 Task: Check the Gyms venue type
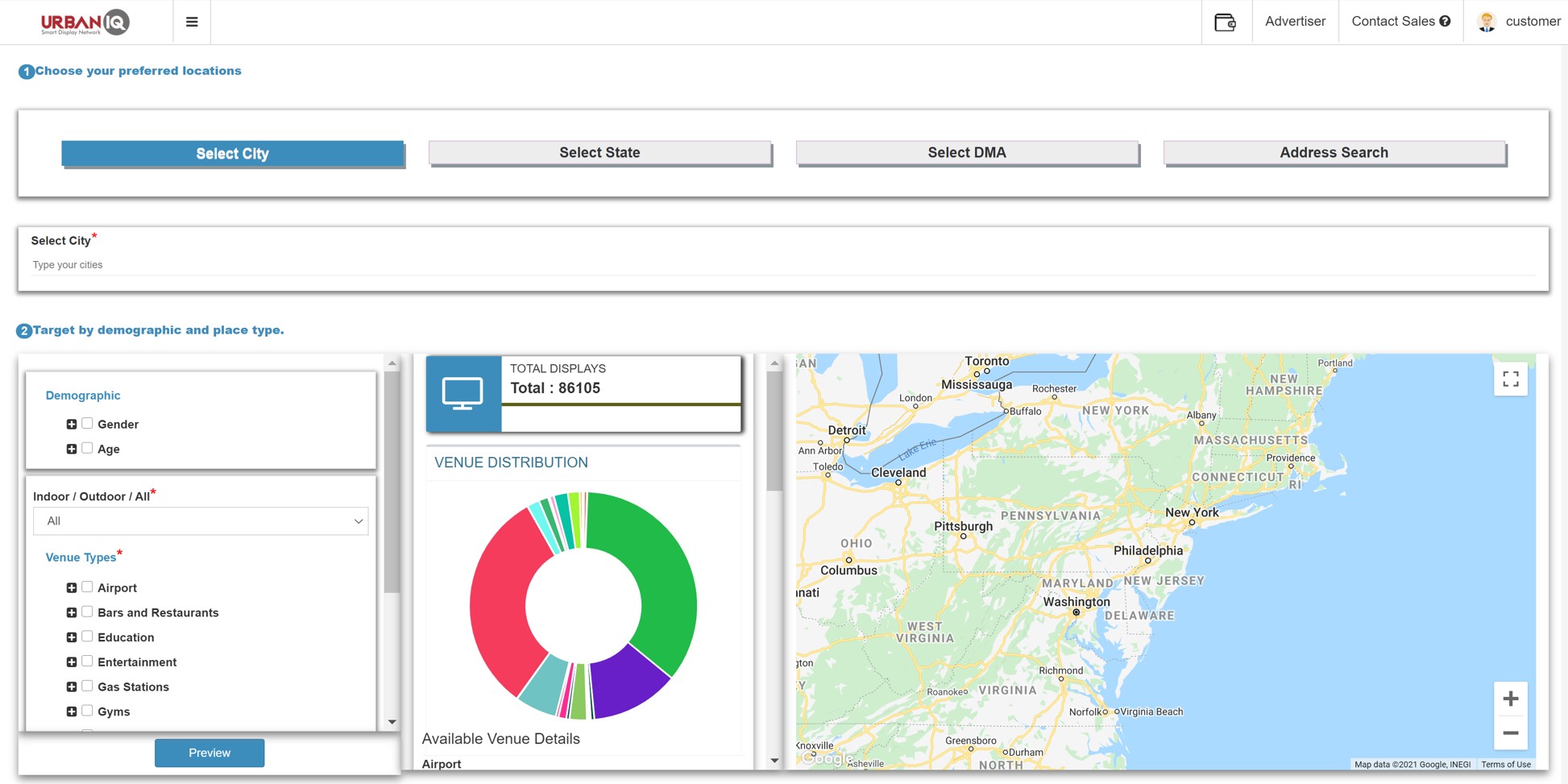tap(87, 711)
